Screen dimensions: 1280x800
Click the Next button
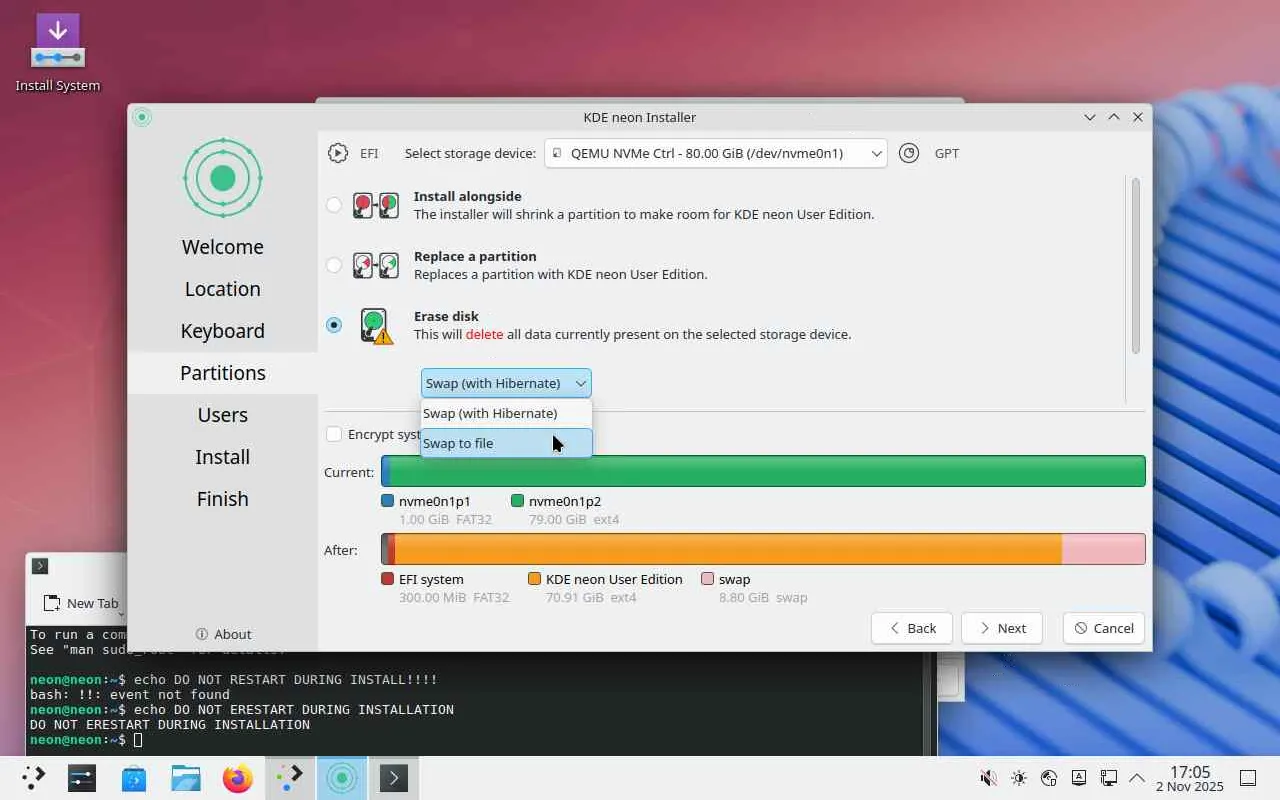coord(1002,628)
